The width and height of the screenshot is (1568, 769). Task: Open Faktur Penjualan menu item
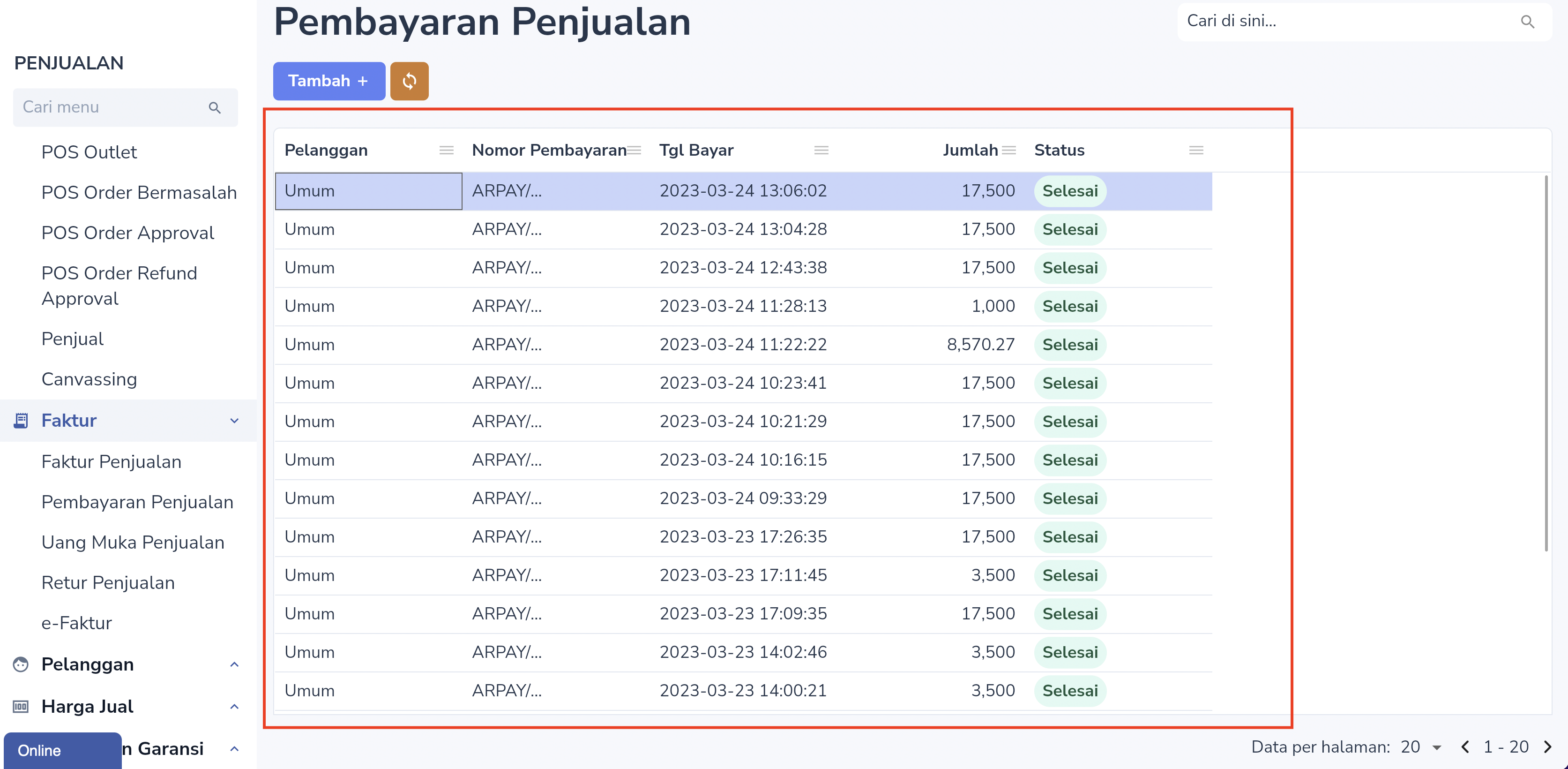click(112, 461)
